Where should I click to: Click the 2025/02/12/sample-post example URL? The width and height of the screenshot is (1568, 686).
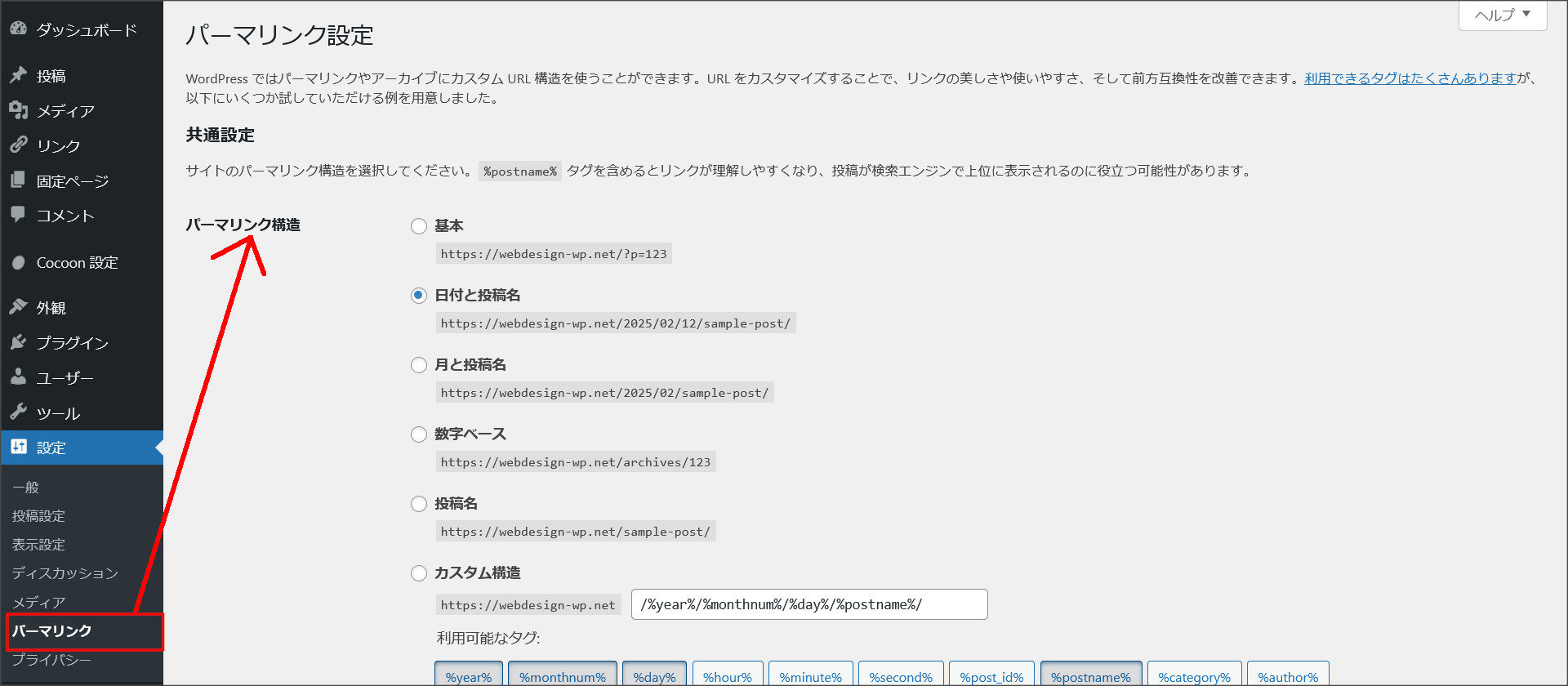(616, 323)
